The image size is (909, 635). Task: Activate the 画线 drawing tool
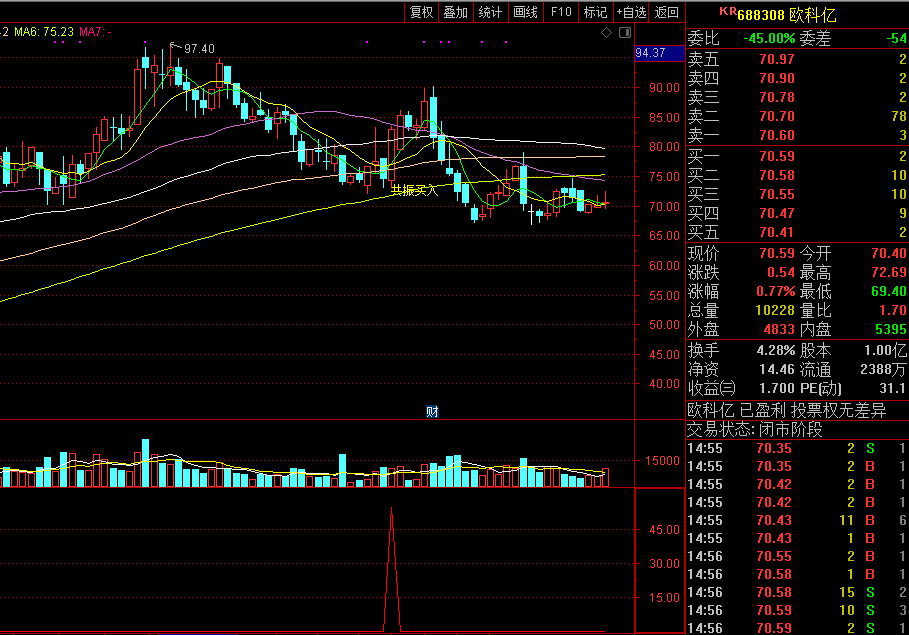point(526,12)
